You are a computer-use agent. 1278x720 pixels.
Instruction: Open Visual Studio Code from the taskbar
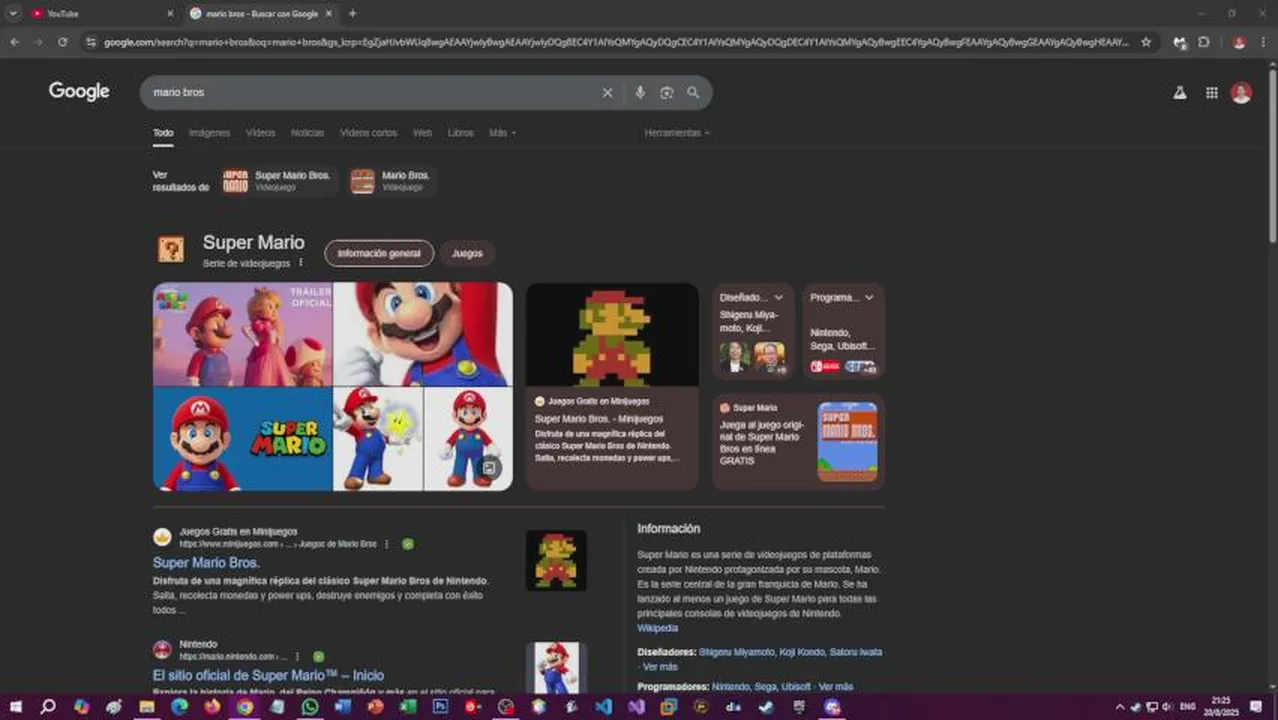tap(603, 707)
